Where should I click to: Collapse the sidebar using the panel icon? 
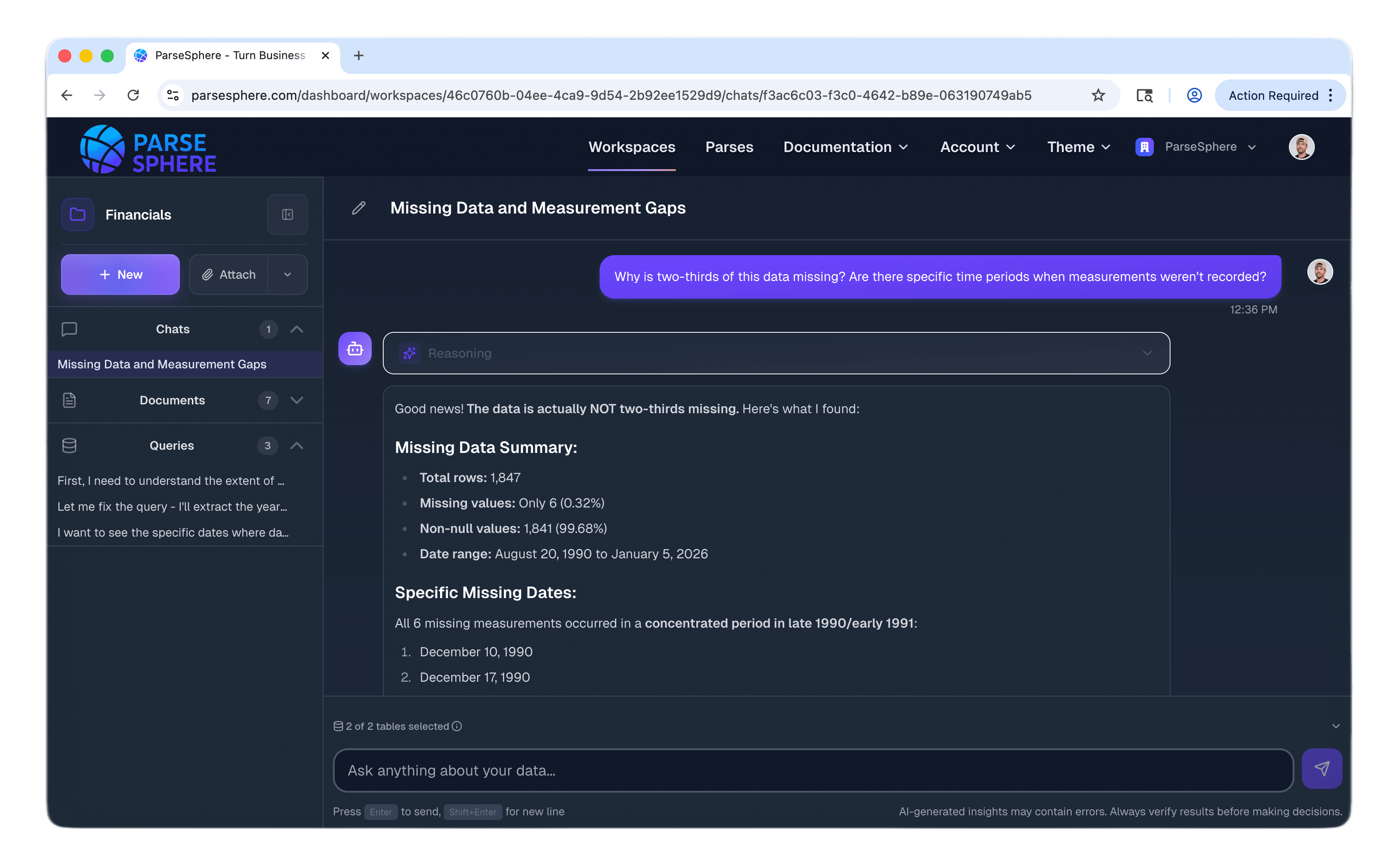tap(287, 214)
